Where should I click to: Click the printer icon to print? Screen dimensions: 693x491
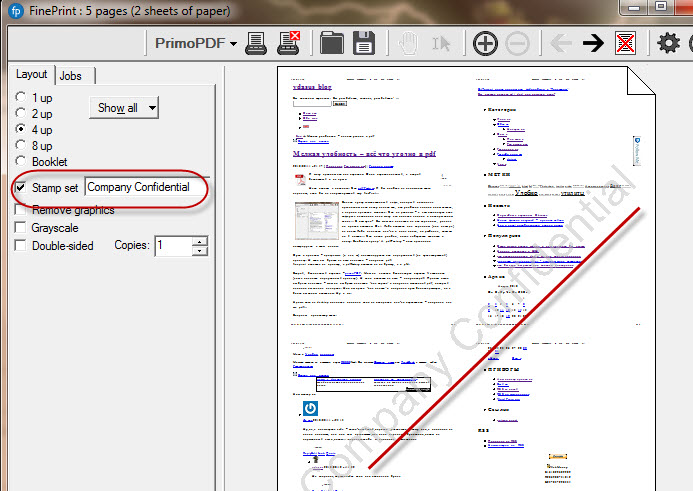point(256,43)
